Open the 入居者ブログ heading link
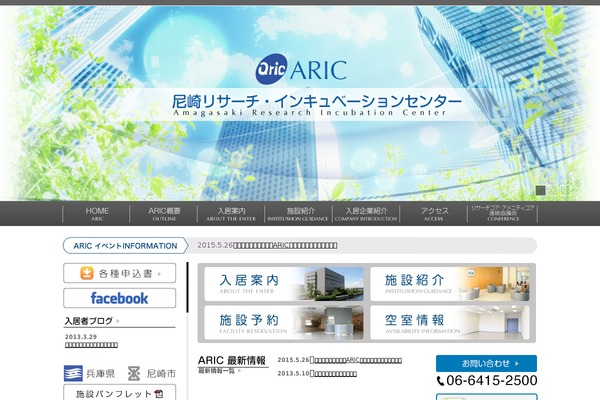 point(92,321)
